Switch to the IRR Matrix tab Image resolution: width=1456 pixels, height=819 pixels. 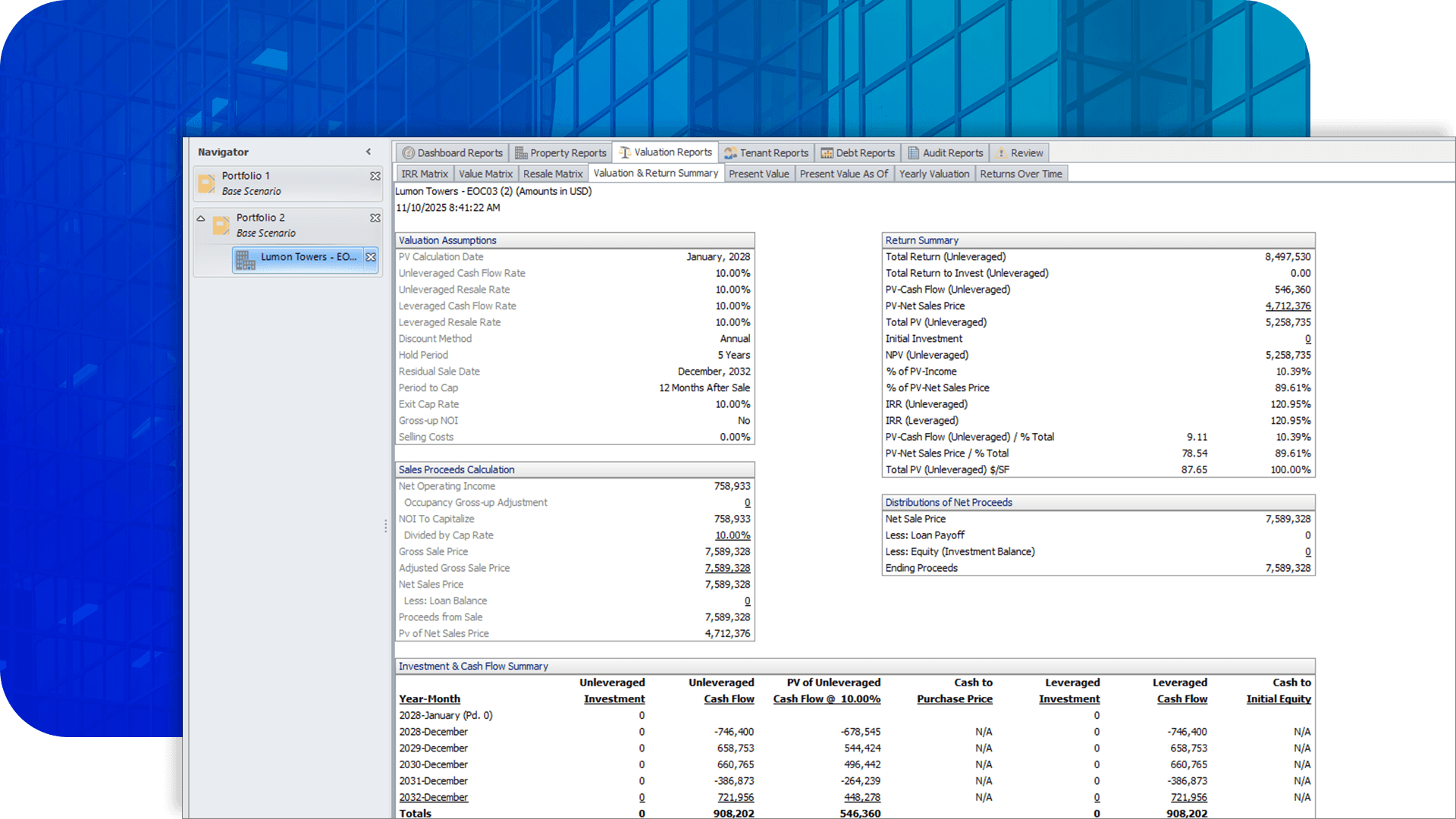point(424,174)
